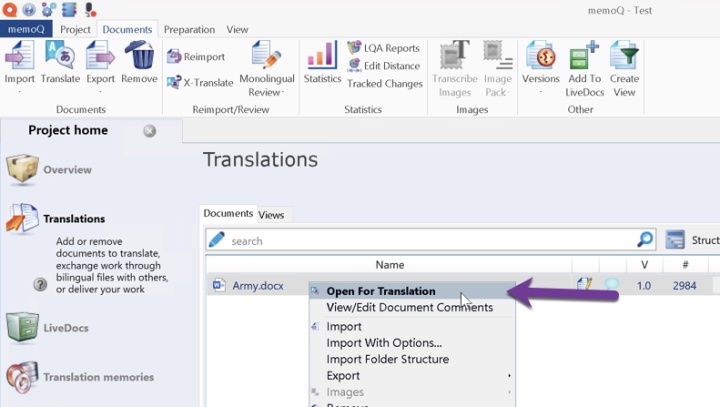Open the Versions dropdown arrow
This screenshot has width=720, height=407.
click(x=540, y=93)
